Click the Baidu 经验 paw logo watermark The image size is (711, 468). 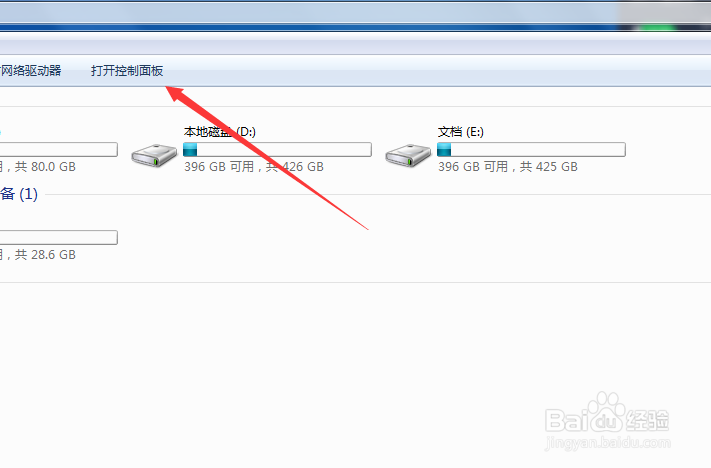(607, 413)
